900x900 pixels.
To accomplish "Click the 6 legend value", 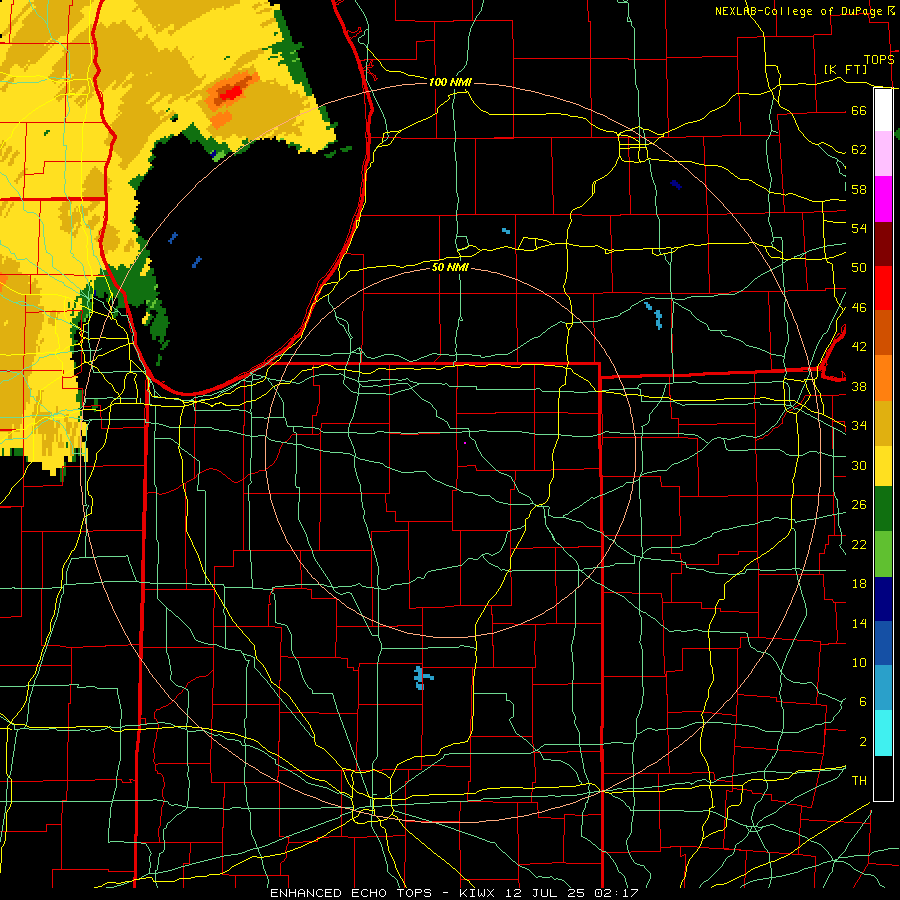I will 862,702.
